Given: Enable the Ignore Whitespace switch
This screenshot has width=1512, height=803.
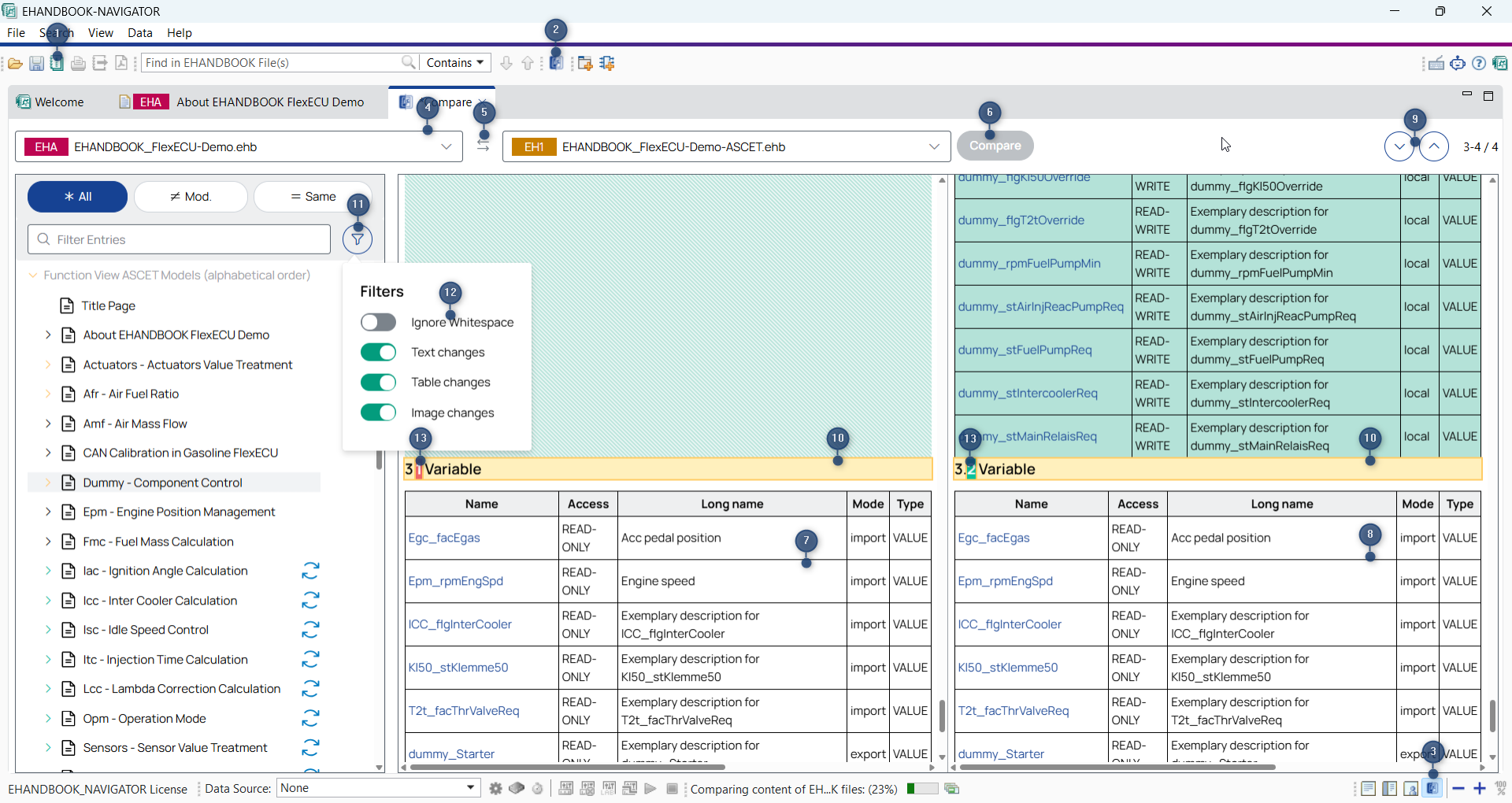Looking at the screenshot, I should (x=378, y=322).
